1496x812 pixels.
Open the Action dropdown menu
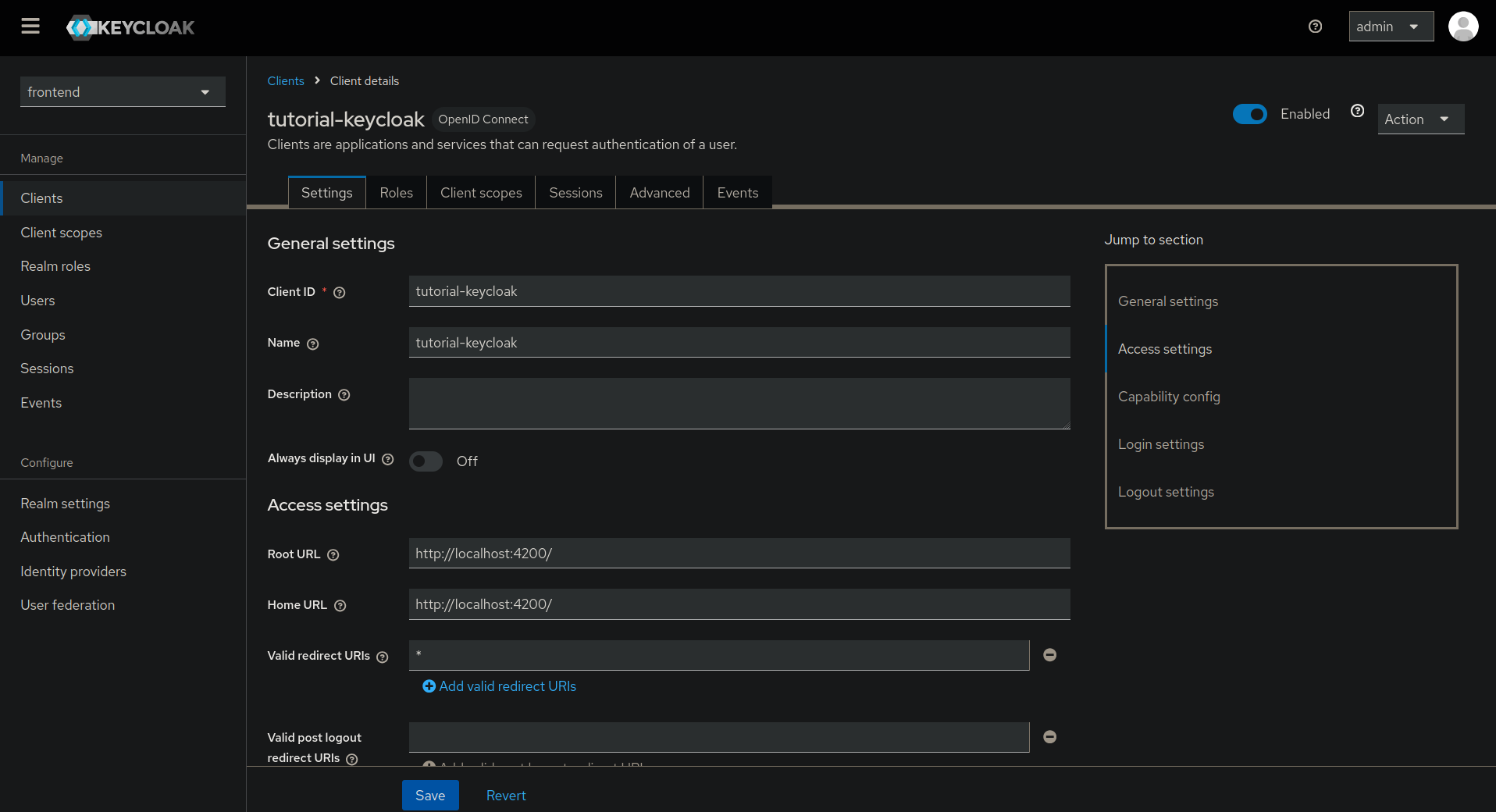[x=1420, y=119]
